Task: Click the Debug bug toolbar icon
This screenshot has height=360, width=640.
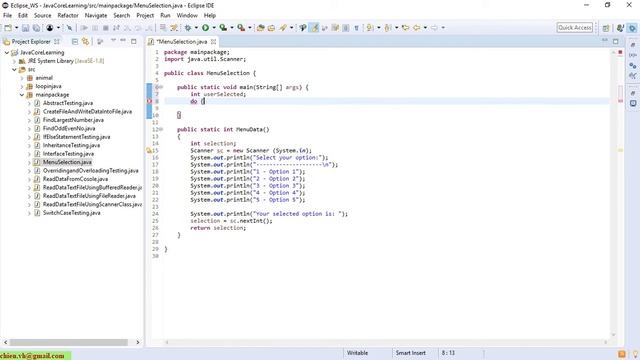Action: coord(188,28)
